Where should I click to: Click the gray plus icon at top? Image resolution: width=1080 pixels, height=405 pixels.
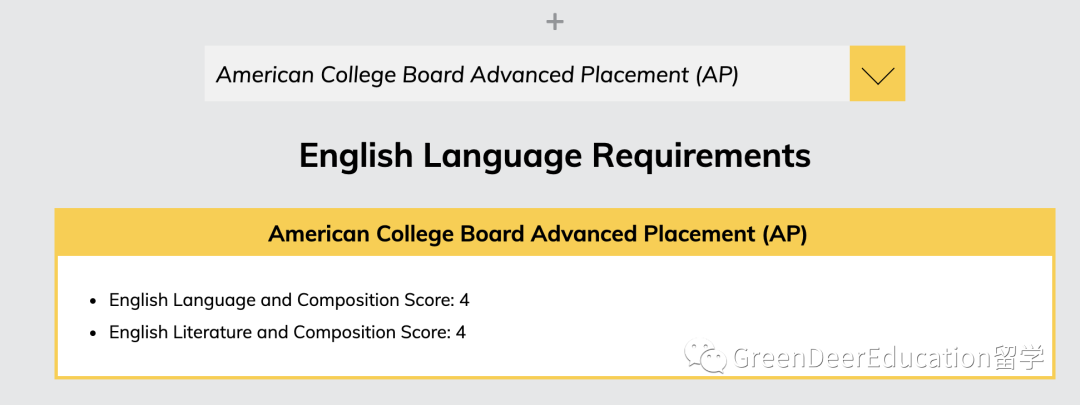[554, 22]
